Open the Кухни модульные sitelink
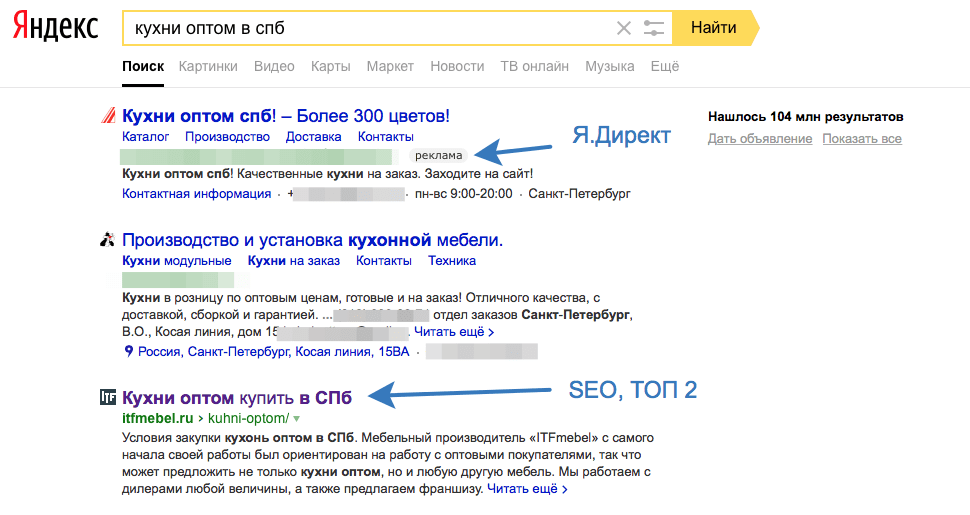Image resolution: width=970 pixels, height=515 pixels. pyautogui.click(x=177, y=261)
